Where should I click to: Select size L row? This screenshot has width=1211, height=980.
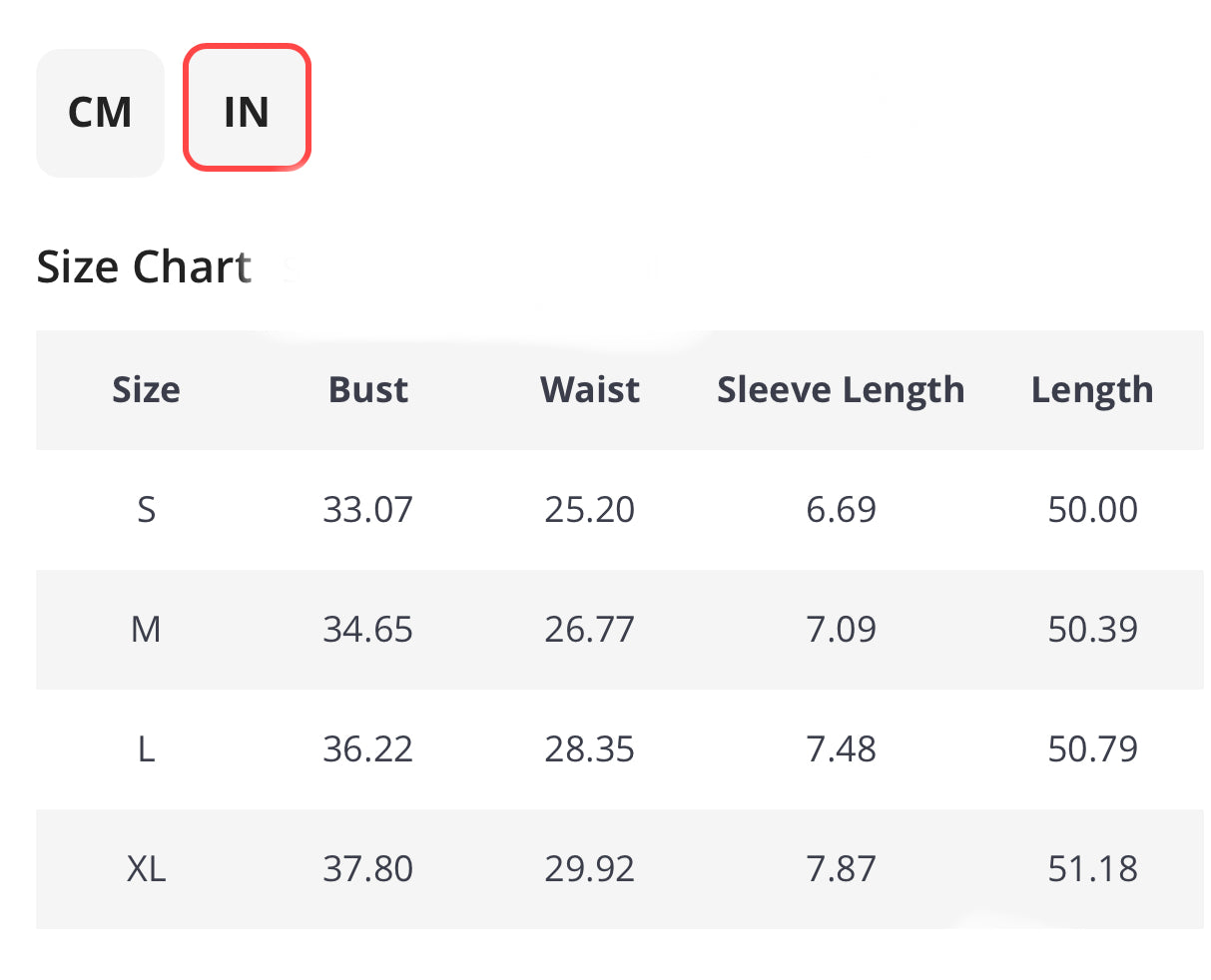[146, 749]
